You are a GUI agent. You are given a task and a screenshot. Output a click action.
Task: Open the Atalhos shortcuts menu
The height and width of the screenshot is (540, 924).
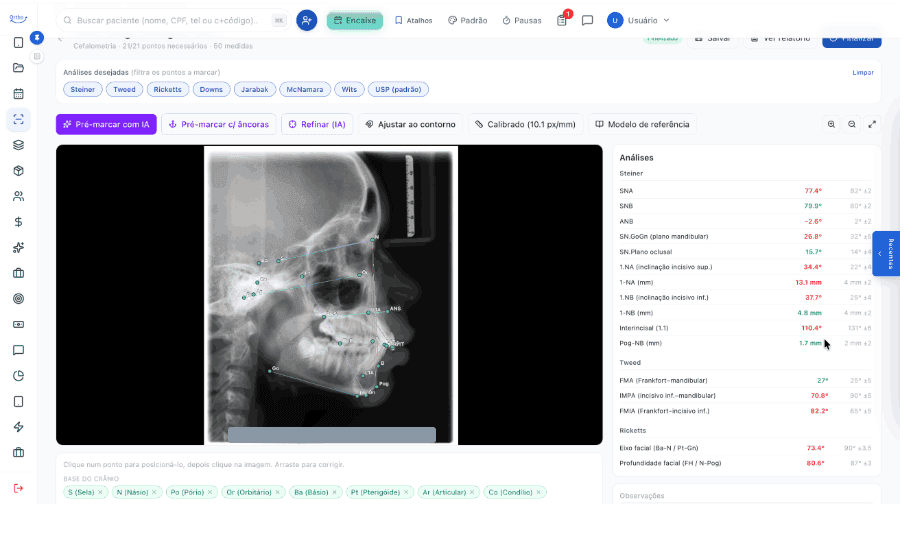pyautogui.click(x=414, y=20)
